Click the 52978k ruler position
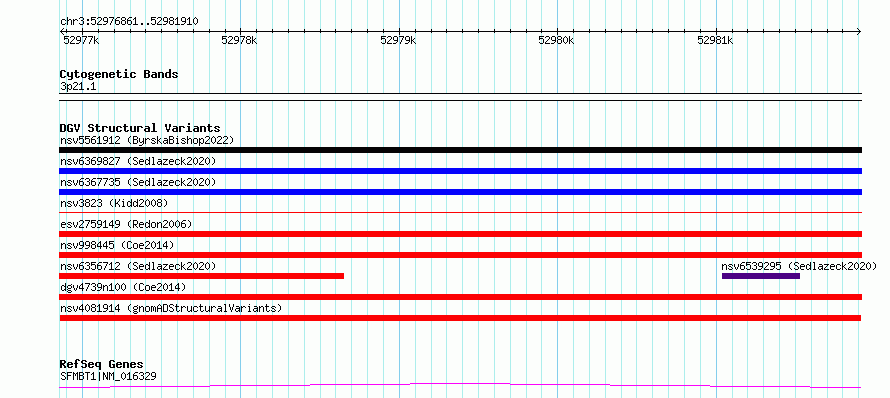890x398 pixels. (239, 40)
